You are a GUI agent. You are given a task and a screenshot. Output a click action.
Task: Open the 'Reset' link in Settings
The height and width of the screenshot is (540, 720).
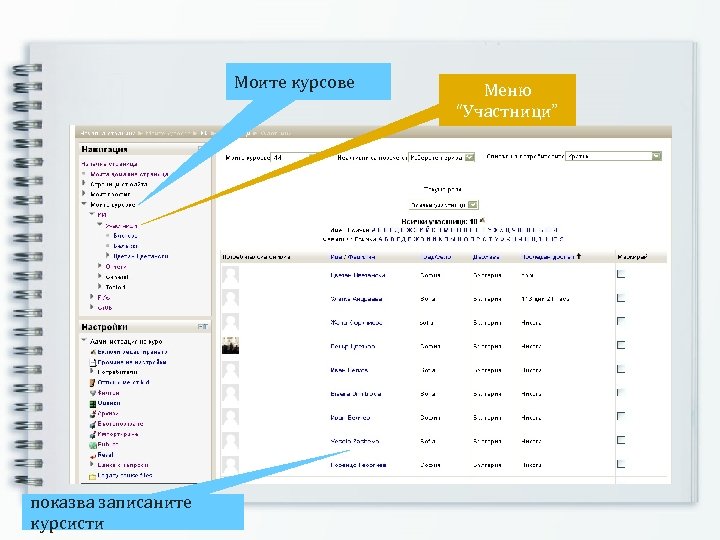(x=105, y=455)
